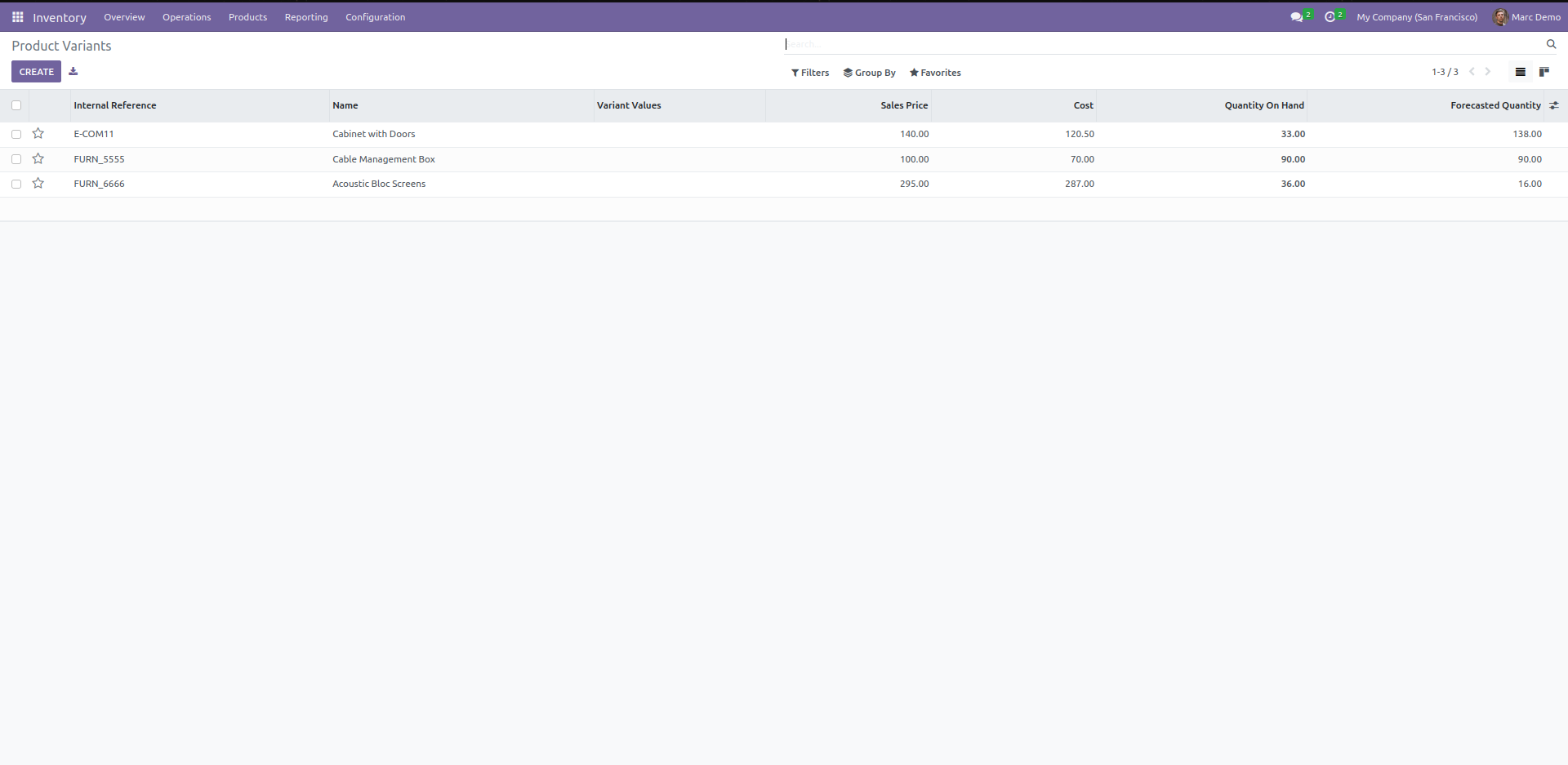Select the E-COM11 row checkbox

point(16,134)
